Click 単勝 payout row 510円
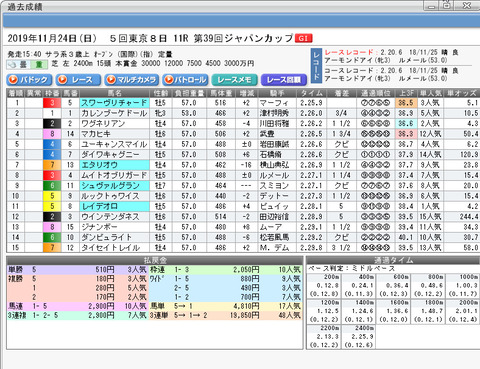The image size is (480, 369). (x=77, y=270)
